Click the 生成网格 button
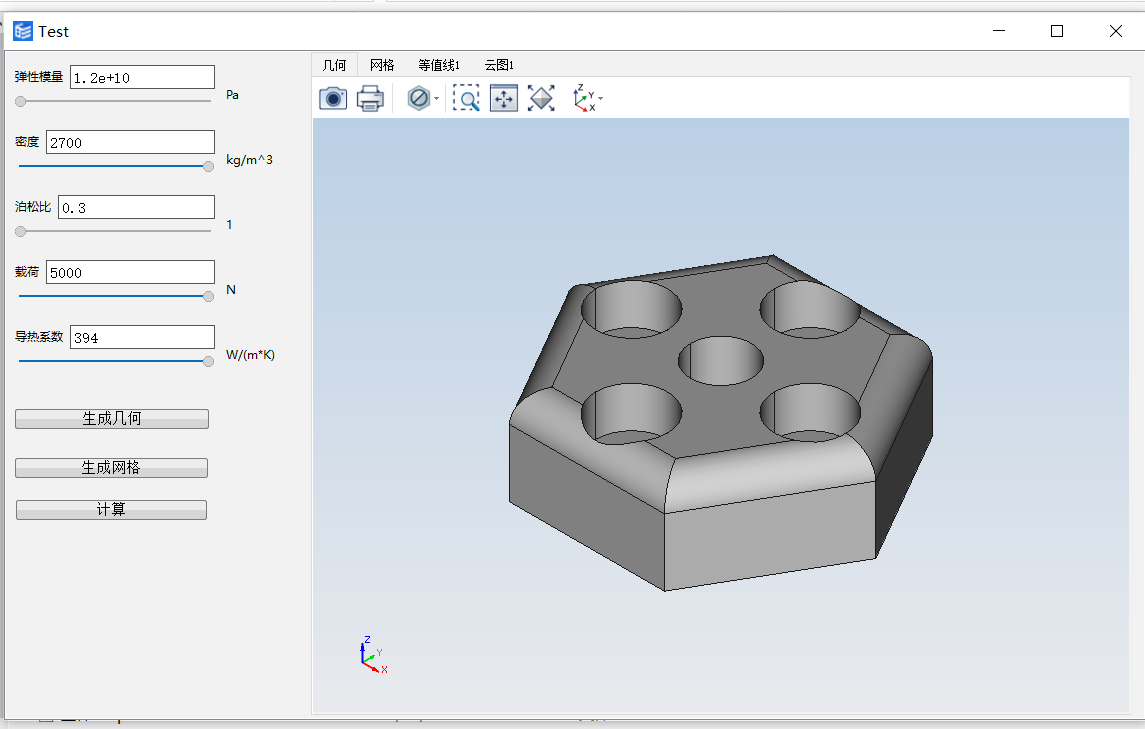The image size is (1145, 729). click(x=111, y=467)
